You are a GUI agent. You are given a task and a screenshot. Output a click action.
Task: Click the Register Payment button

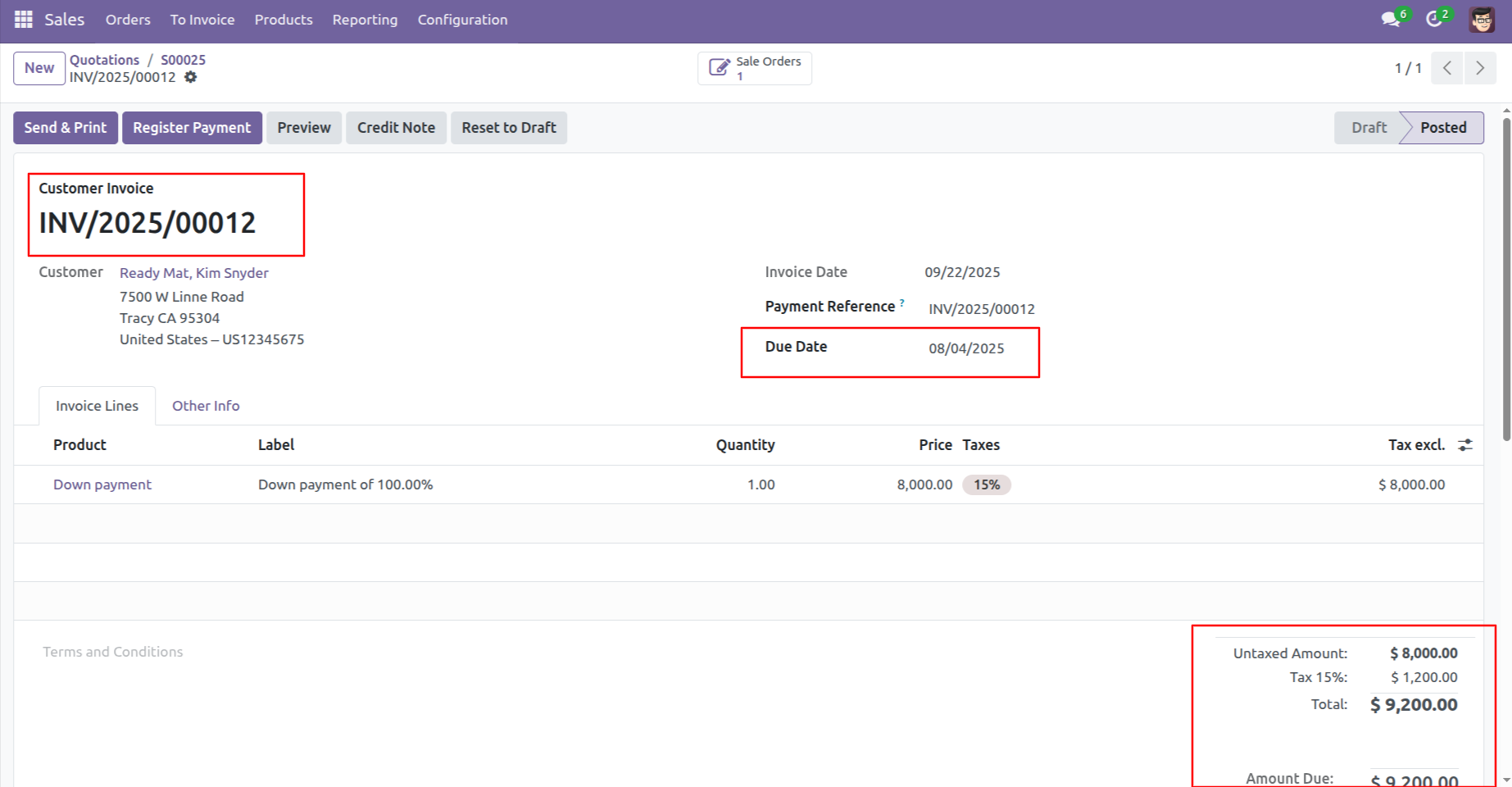(x=192, y=128)
